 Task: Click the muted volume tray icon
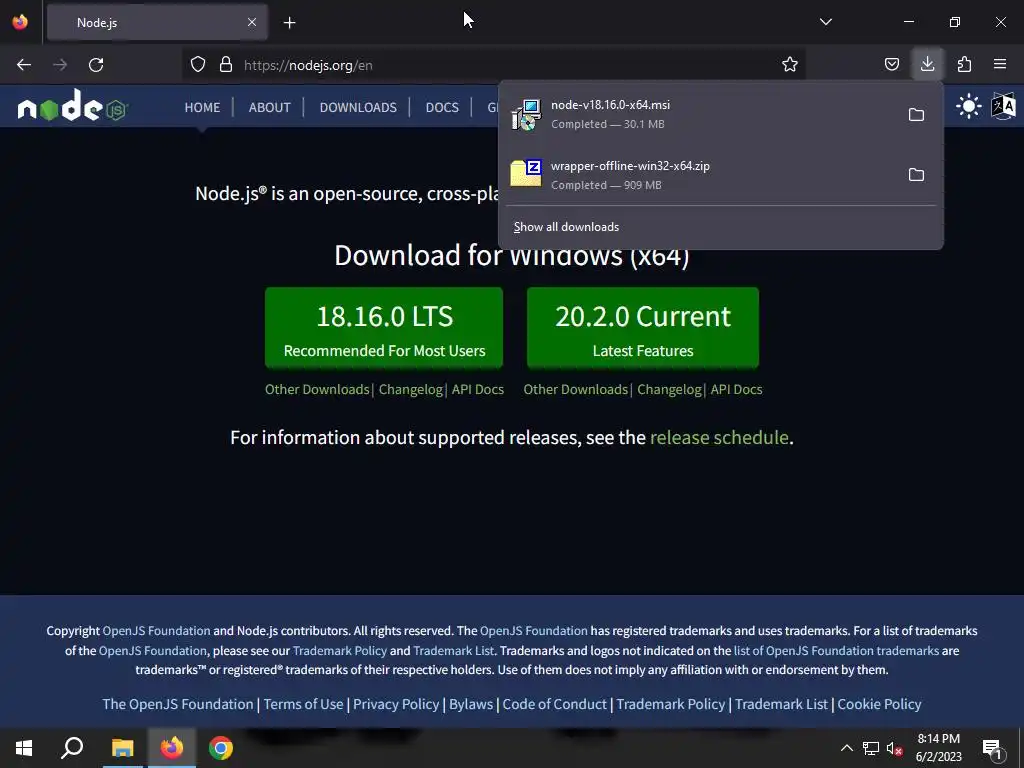point(894,748)
